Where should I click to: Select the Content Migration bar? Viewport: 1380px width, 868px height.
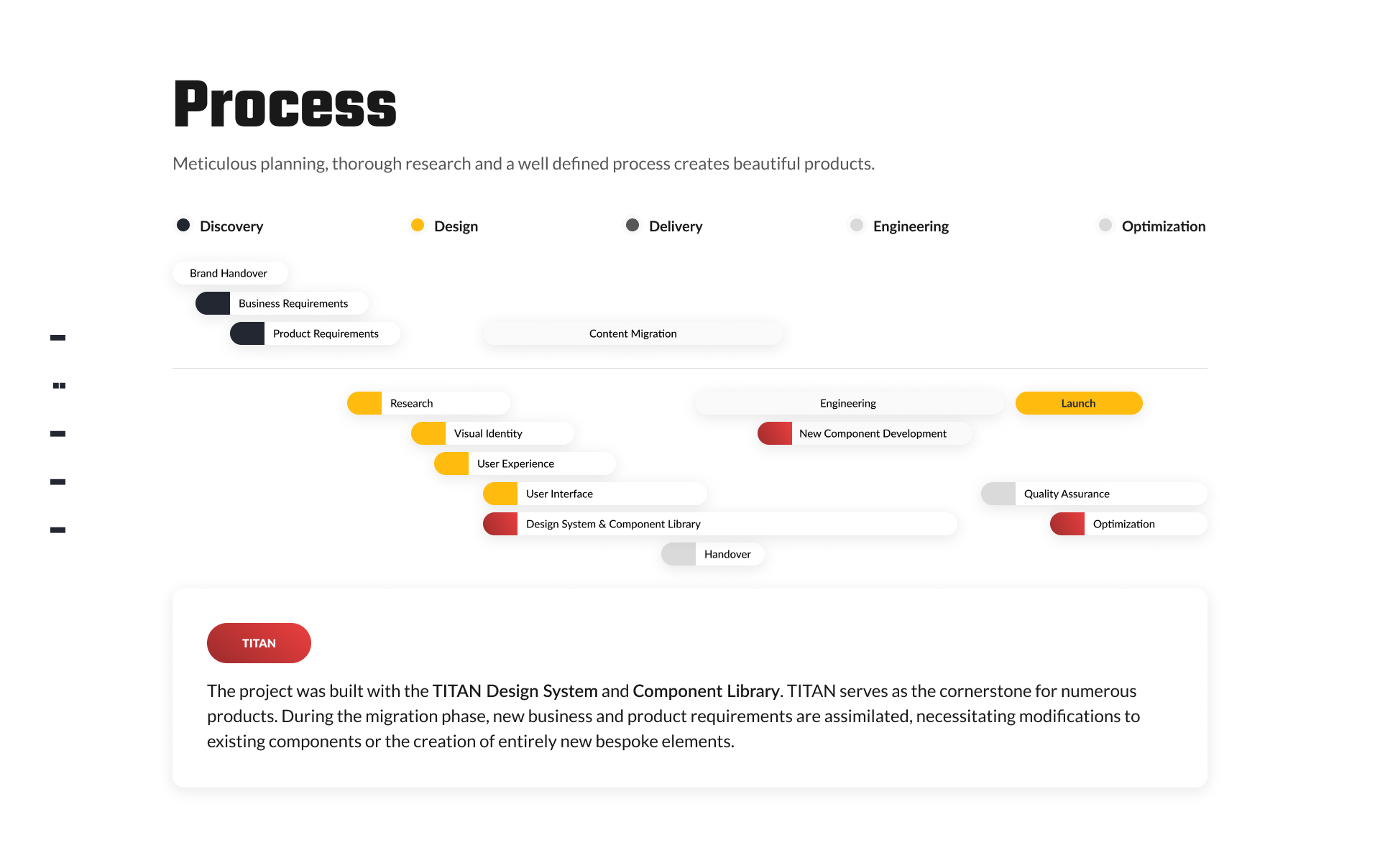633,333
